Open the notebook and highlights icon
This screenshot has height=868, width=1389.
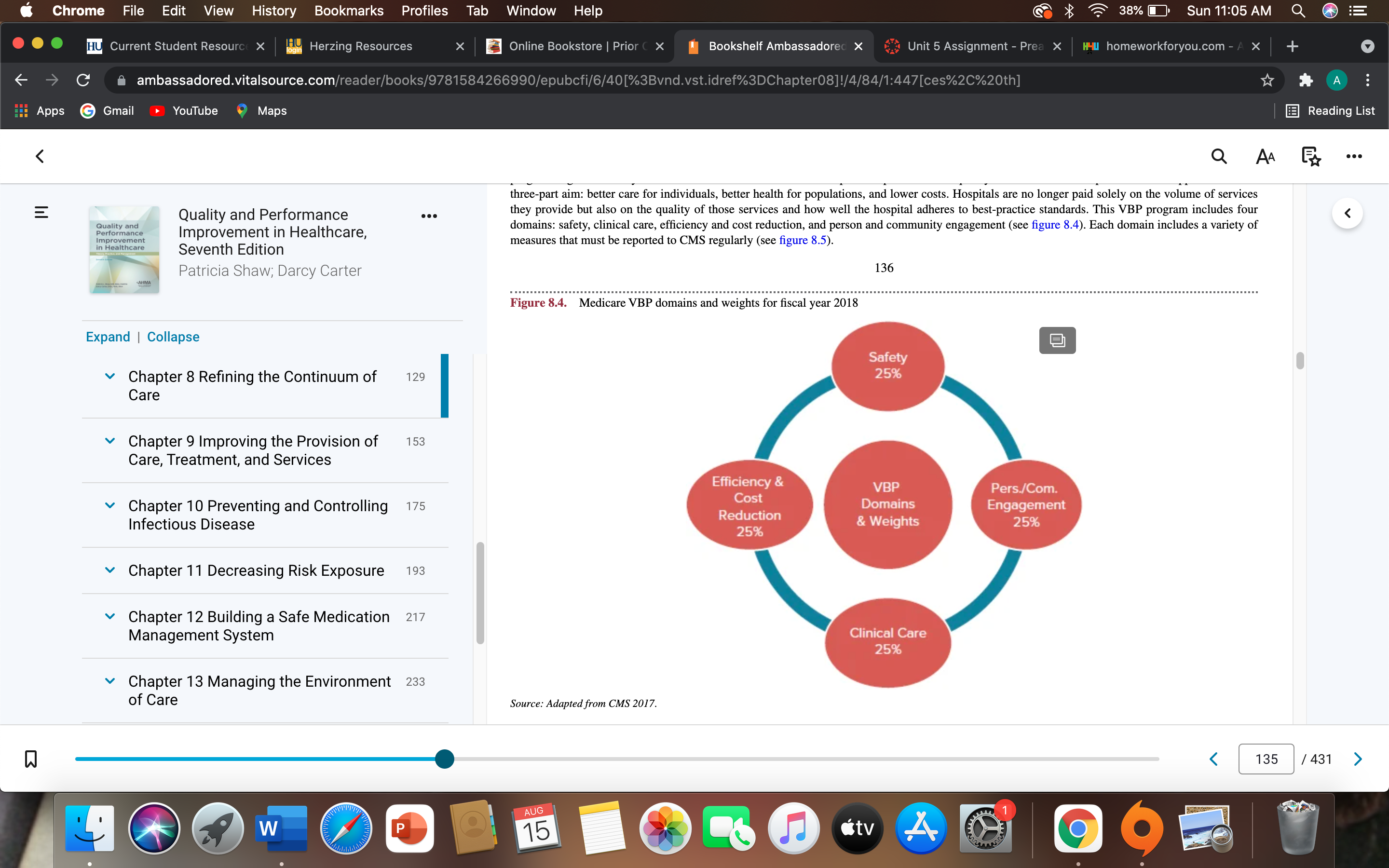click(1311, 156)
